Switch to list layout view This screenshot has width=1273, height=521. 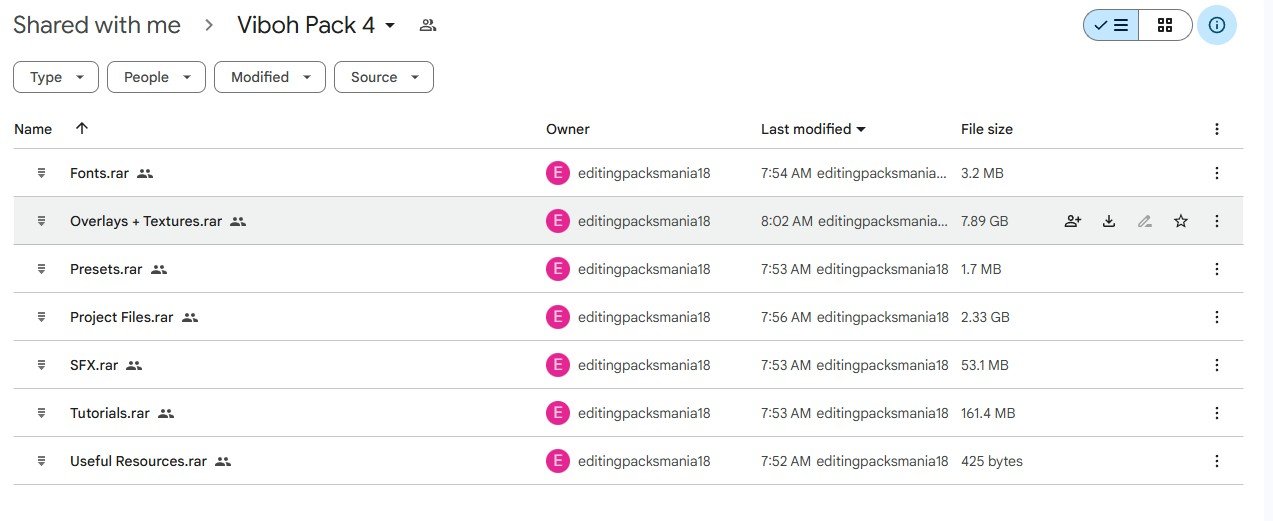[1111, 26]
